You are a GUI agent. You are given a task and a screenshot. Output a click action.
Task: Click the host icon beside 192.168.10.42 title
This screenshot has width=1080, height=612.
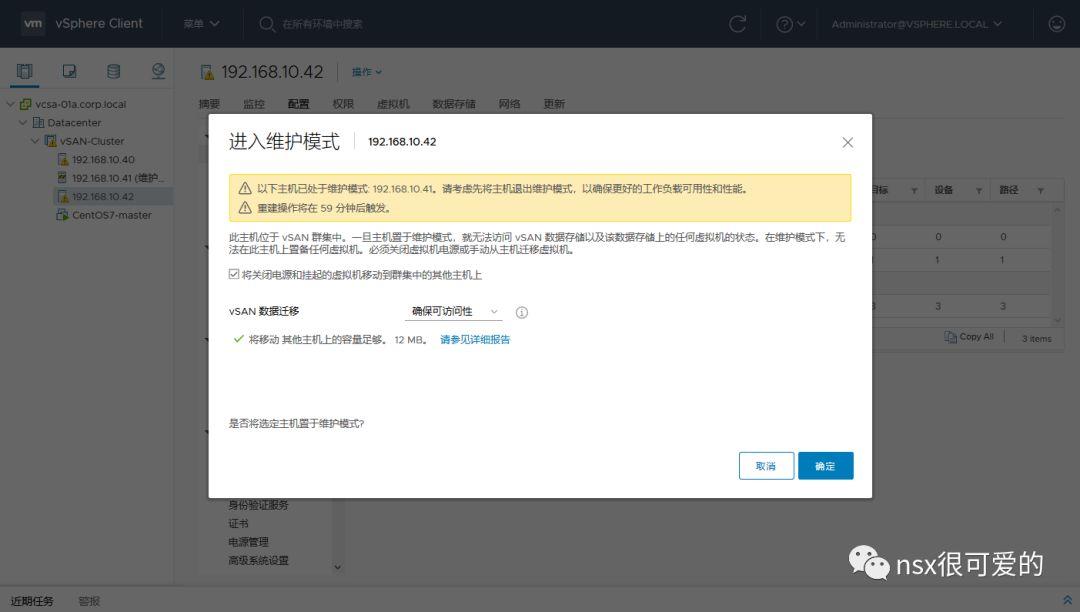pyautogui.click(x=207, y=72)
